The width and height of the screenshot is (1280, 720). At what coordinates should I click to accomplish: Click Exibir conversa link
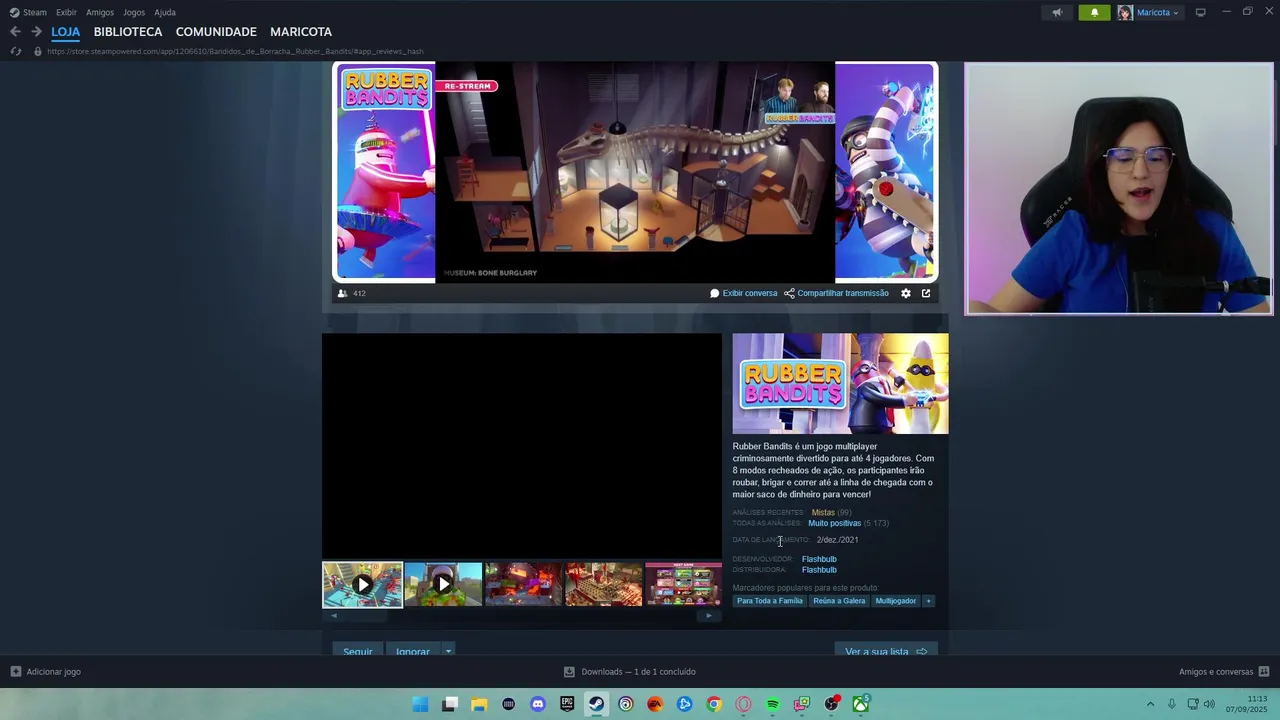point(744,293)
